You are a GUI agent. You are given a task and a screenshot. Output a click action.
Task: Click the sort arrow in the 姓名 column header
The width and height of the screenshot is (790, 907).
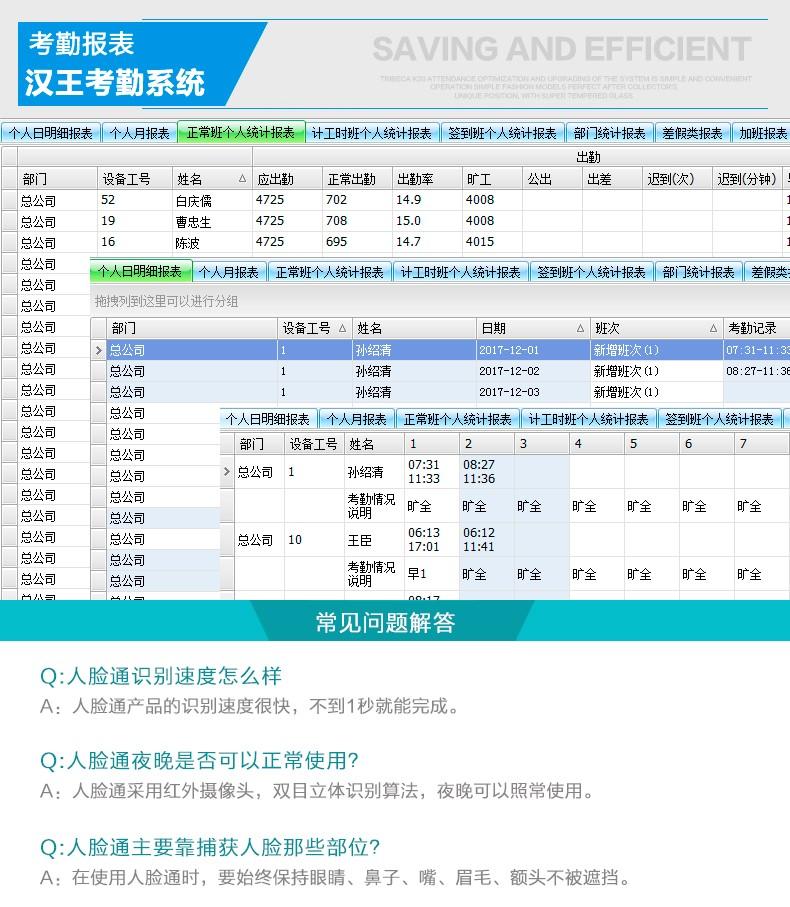pos(242,179)
